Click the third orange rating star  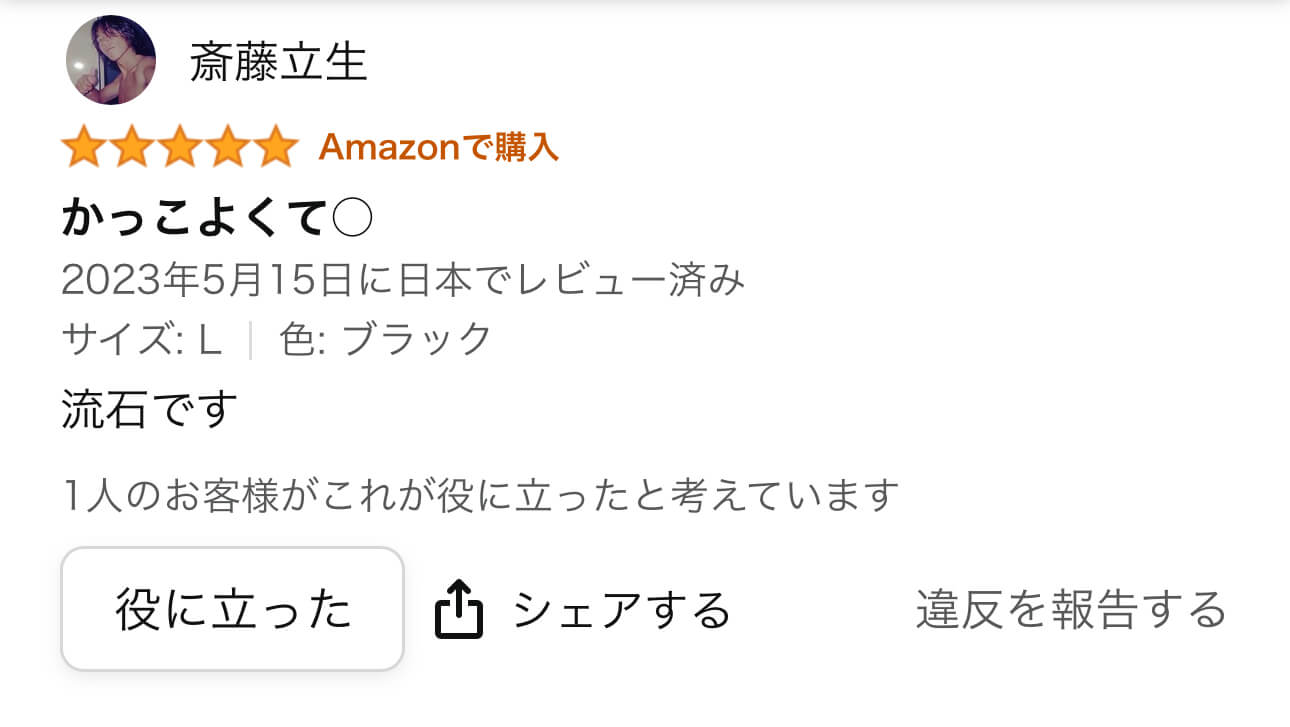(x=180, y=148)
